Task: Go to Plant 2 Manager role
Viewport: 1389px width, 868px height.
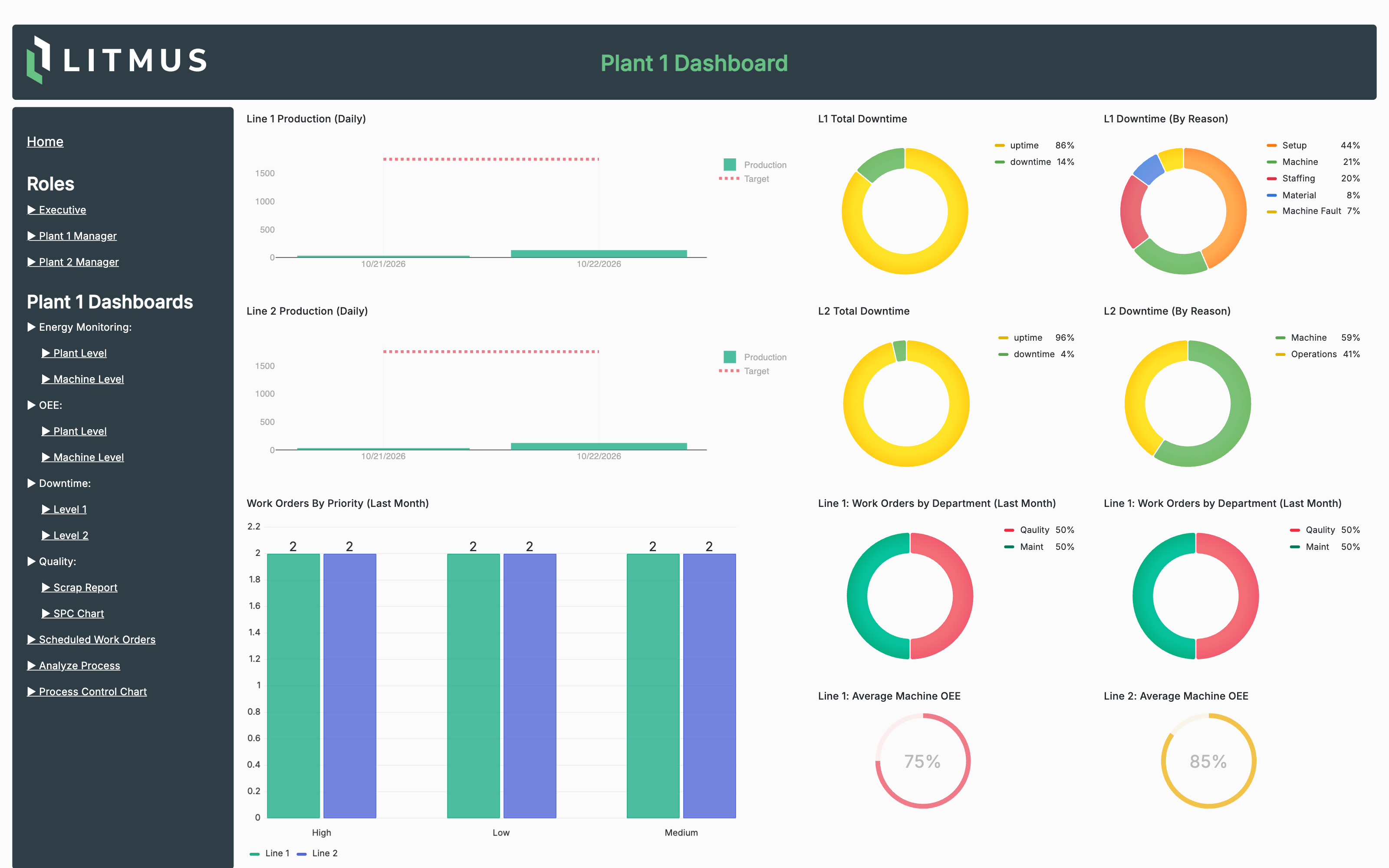Action: click(x=73, y=262)
